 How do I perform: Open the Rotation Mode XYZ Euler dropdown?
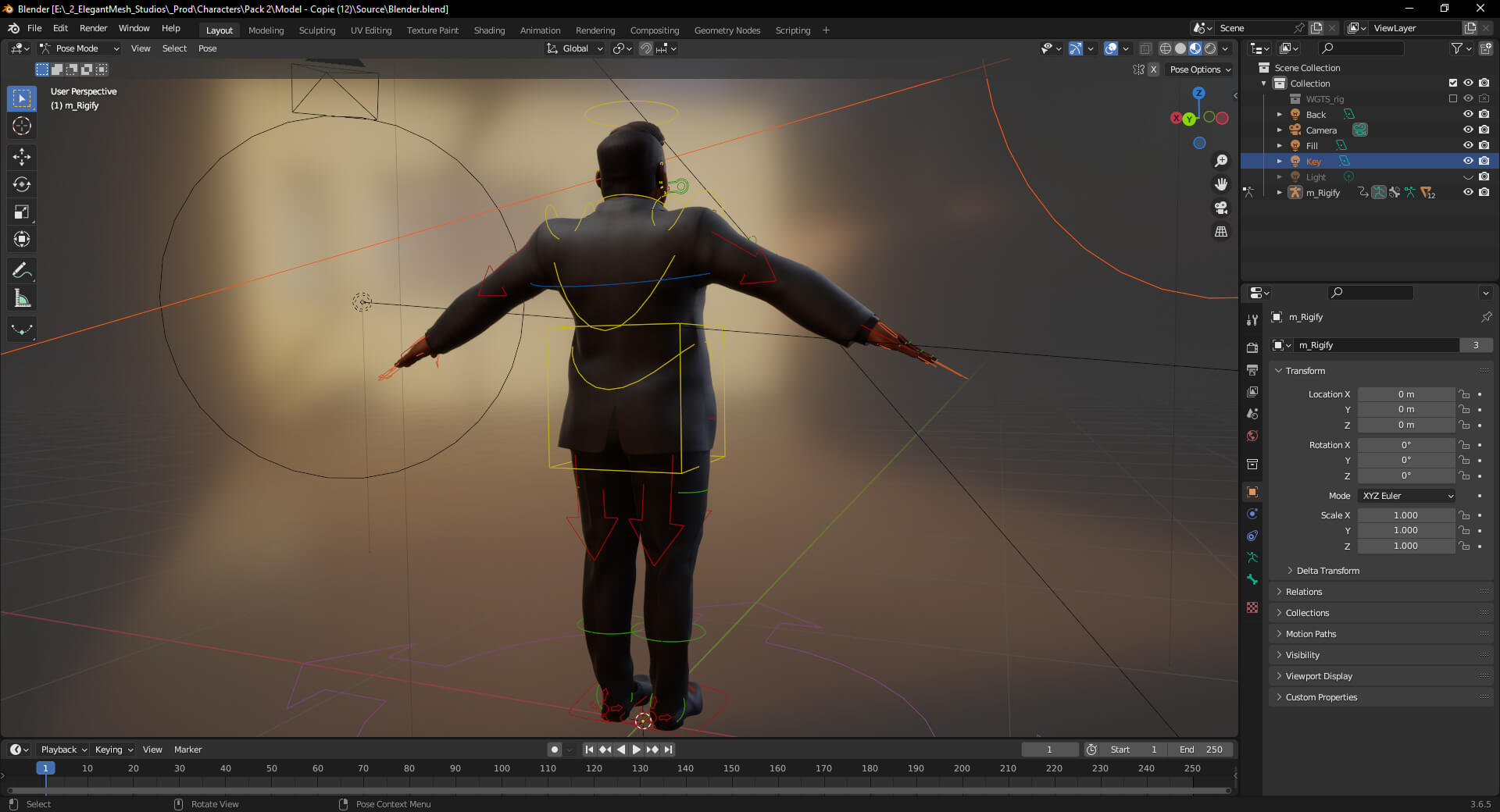(x=1407, y=496)
